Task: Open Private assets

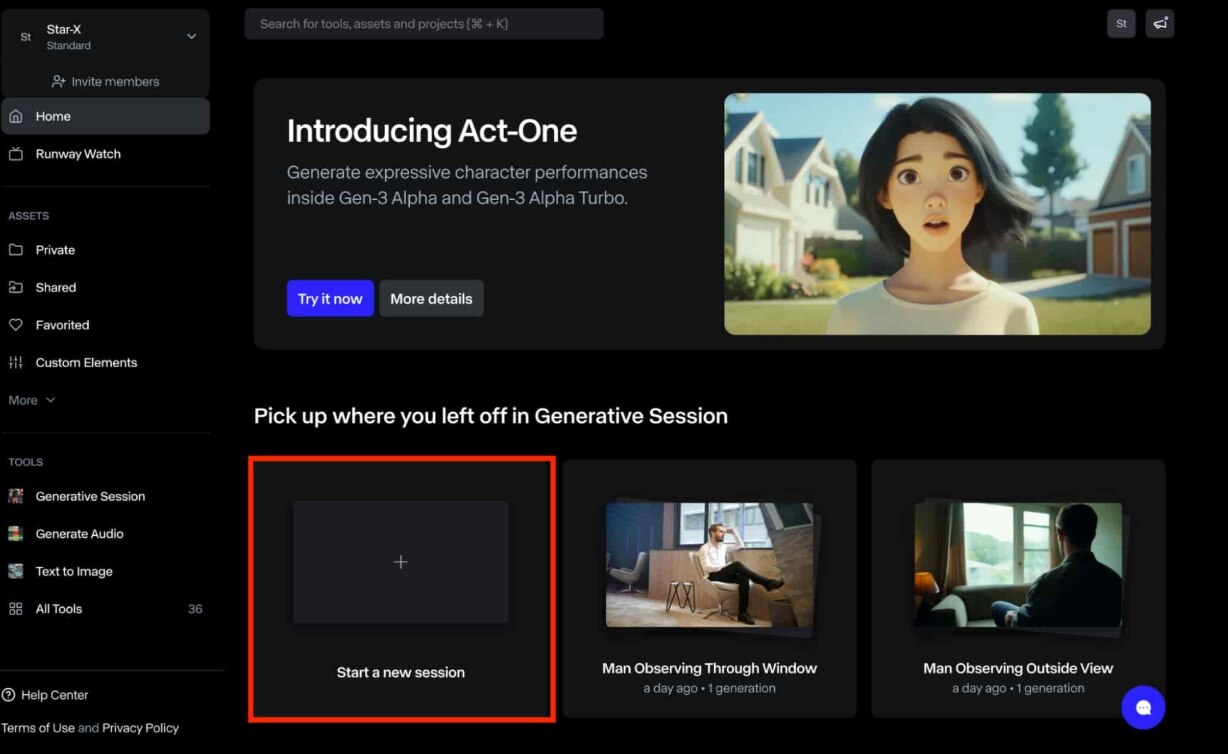Action: [x=105, y=250]
